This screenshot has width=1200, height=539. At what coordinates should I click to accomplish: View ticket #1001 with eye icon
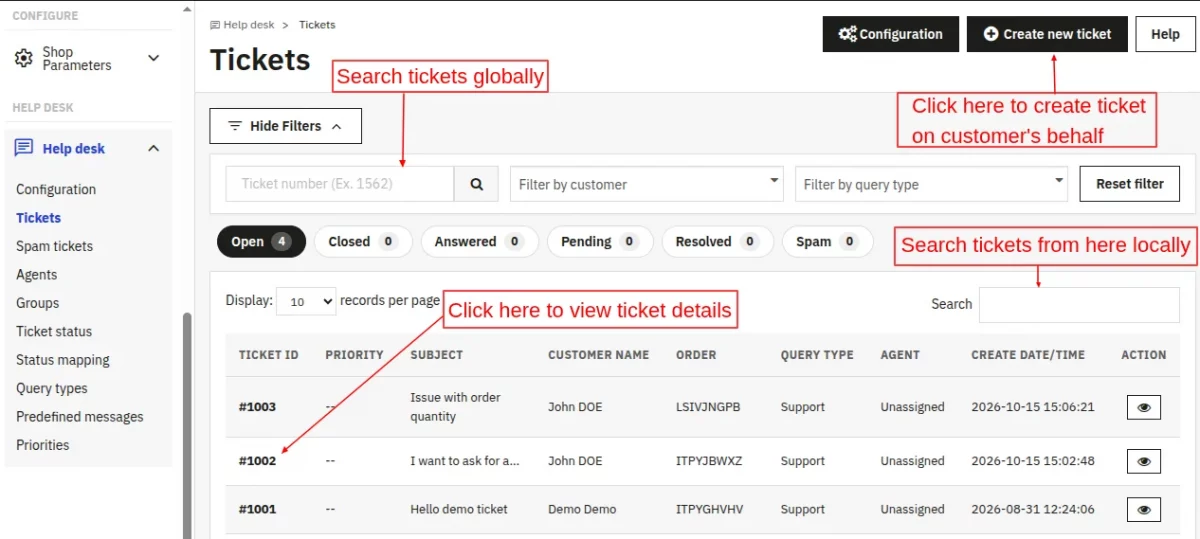[x=1144, y=509]
